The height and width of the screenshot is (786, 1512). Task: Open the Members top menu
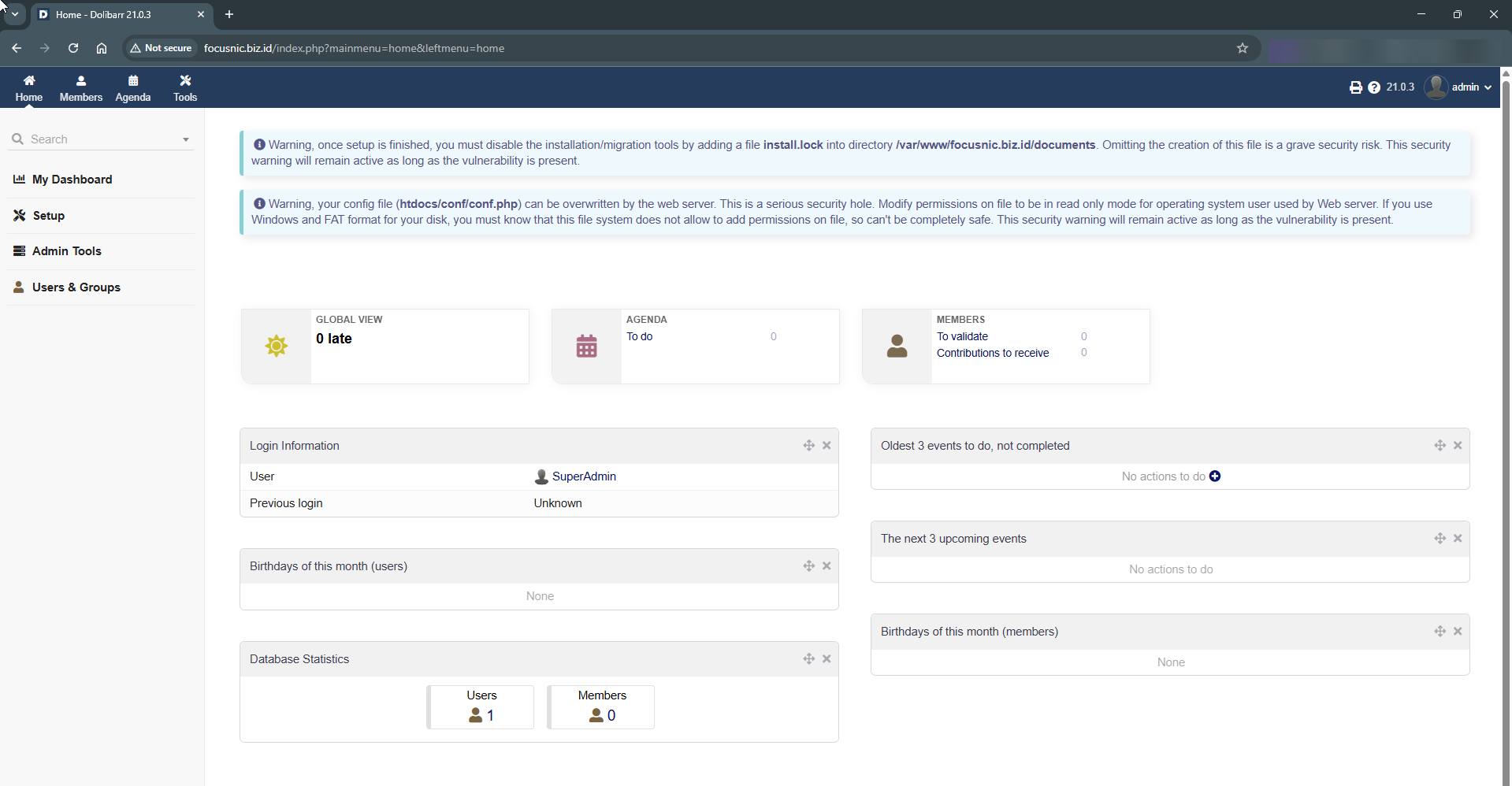80,88
